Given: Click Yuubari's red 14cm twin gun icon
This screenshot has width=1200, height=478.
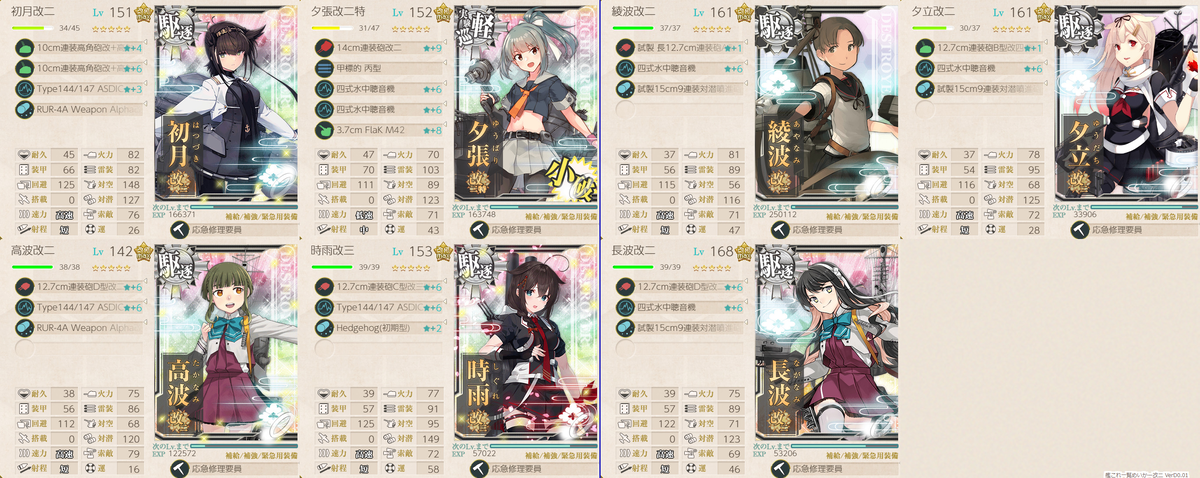Looking at the screenshot, I should tap(326, 47).
